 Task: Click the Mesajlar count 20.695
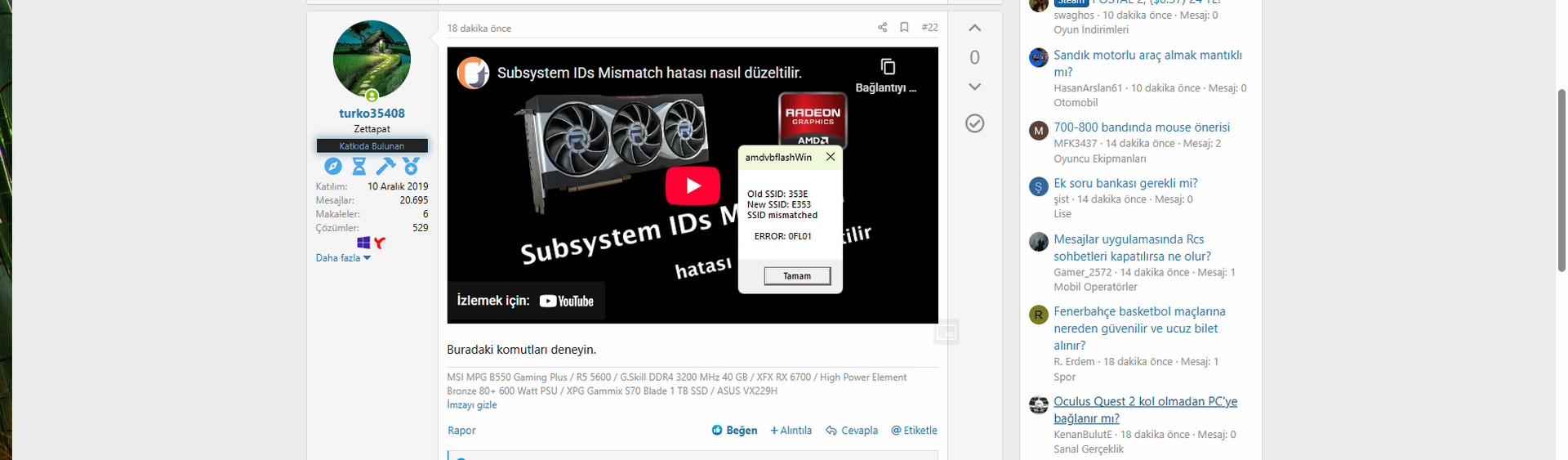point(414,200)
